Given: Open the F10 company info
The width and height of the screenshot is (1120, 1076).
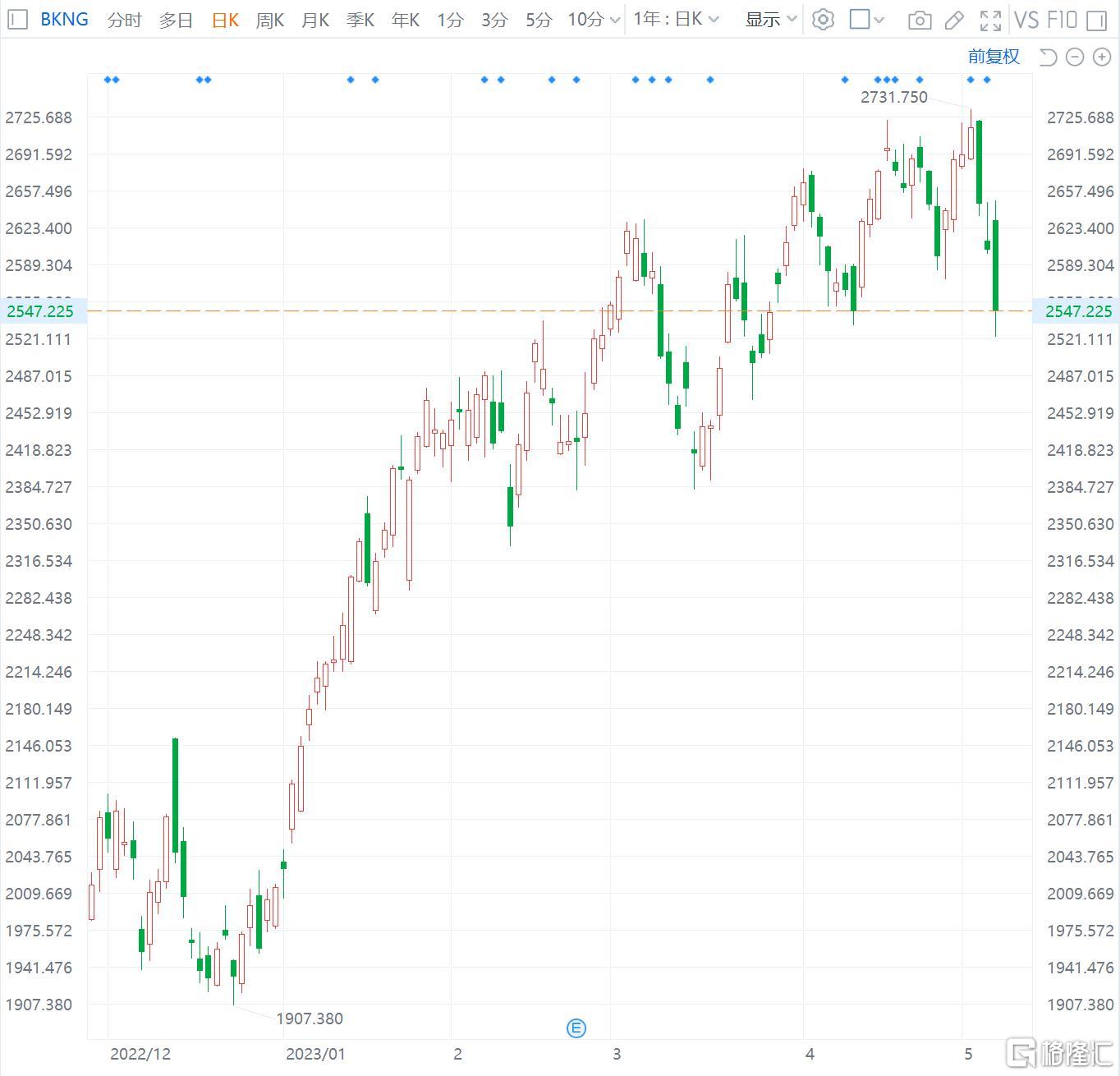Looking at the screenshot, I should click(x=1063, y=20).
